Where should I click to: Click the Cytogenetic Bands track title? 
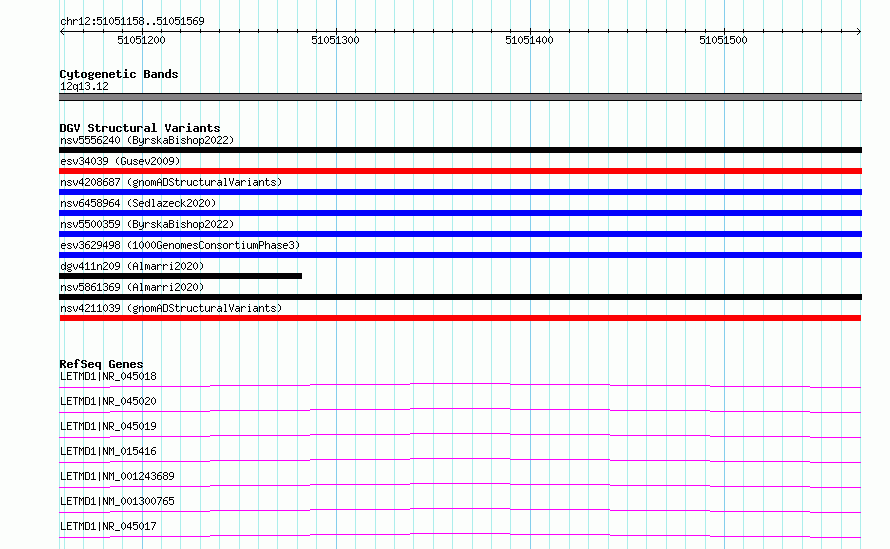[119, 74]
